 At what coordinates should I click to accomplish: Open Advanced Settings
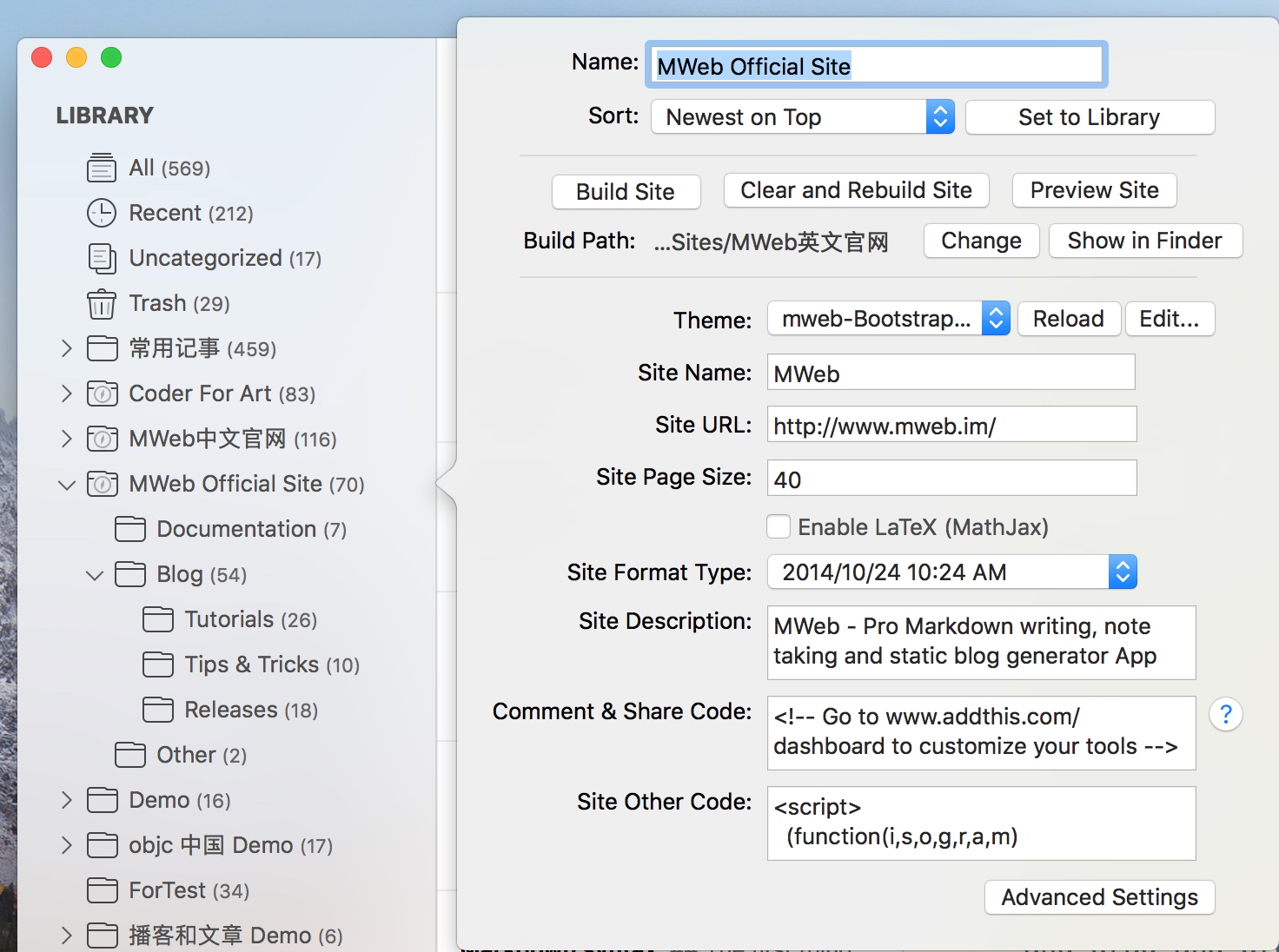click(x=1099, y=897)
